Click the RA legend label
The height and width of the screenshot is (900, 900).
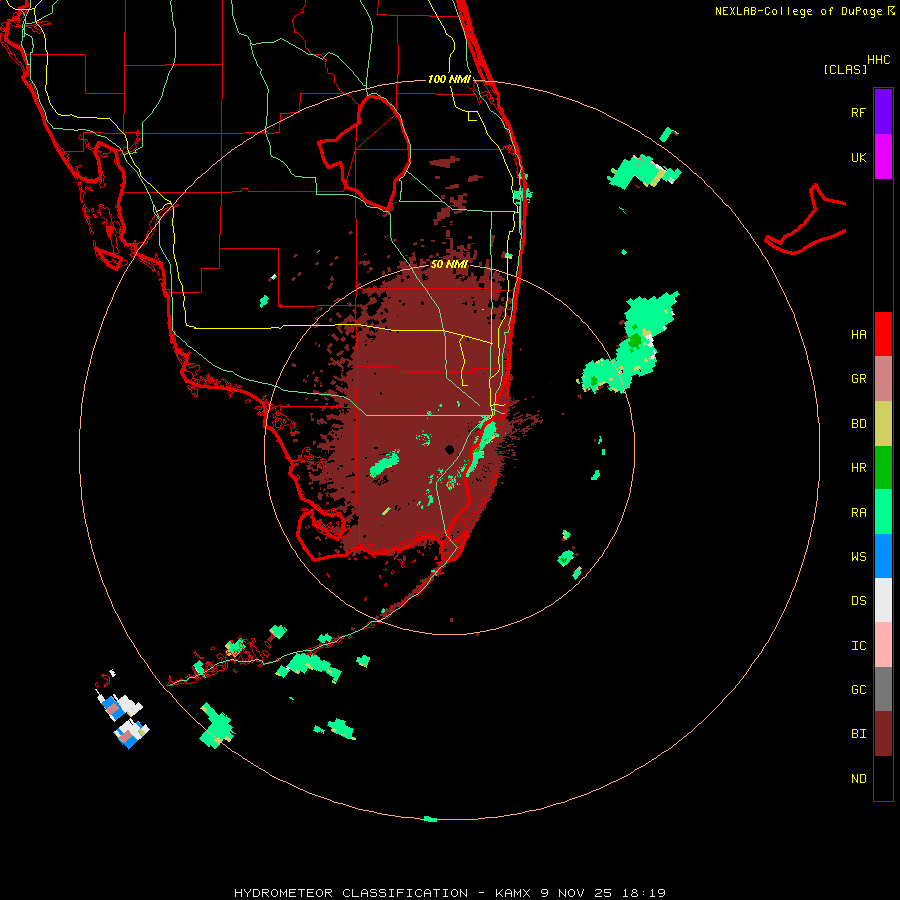858,512
